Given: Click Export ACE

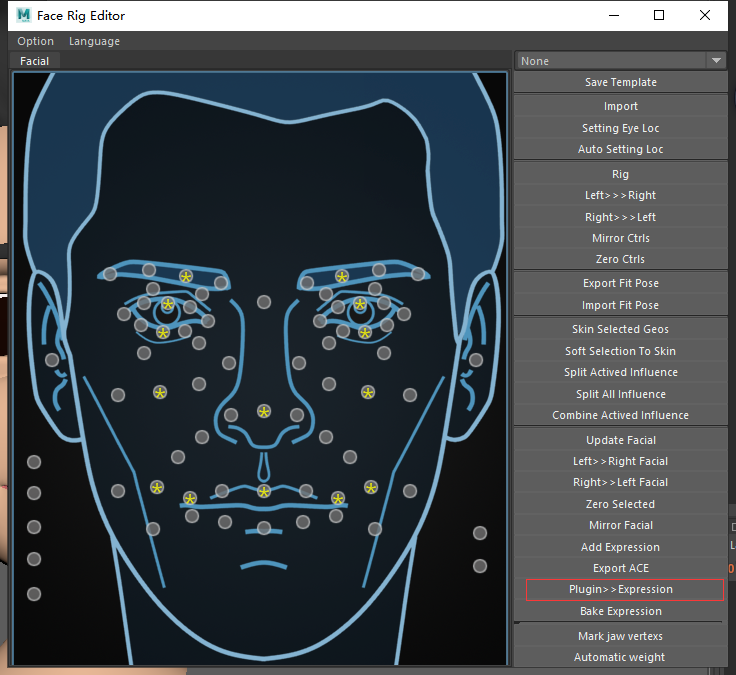Looking at the screenshot, I should pos(621,568).
